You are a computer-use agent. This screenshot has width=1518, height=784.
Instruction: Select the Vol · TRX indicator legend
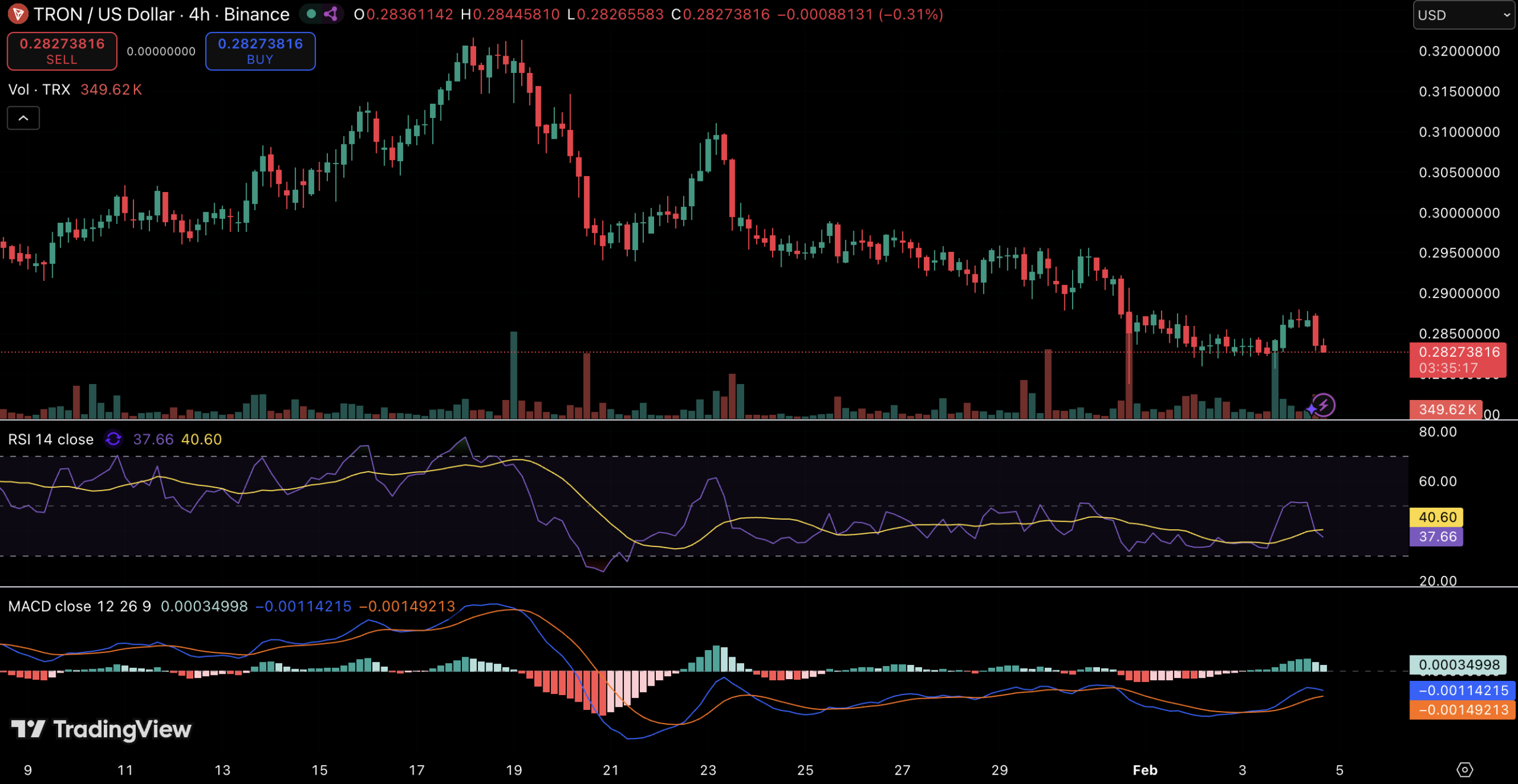(39, 89)
